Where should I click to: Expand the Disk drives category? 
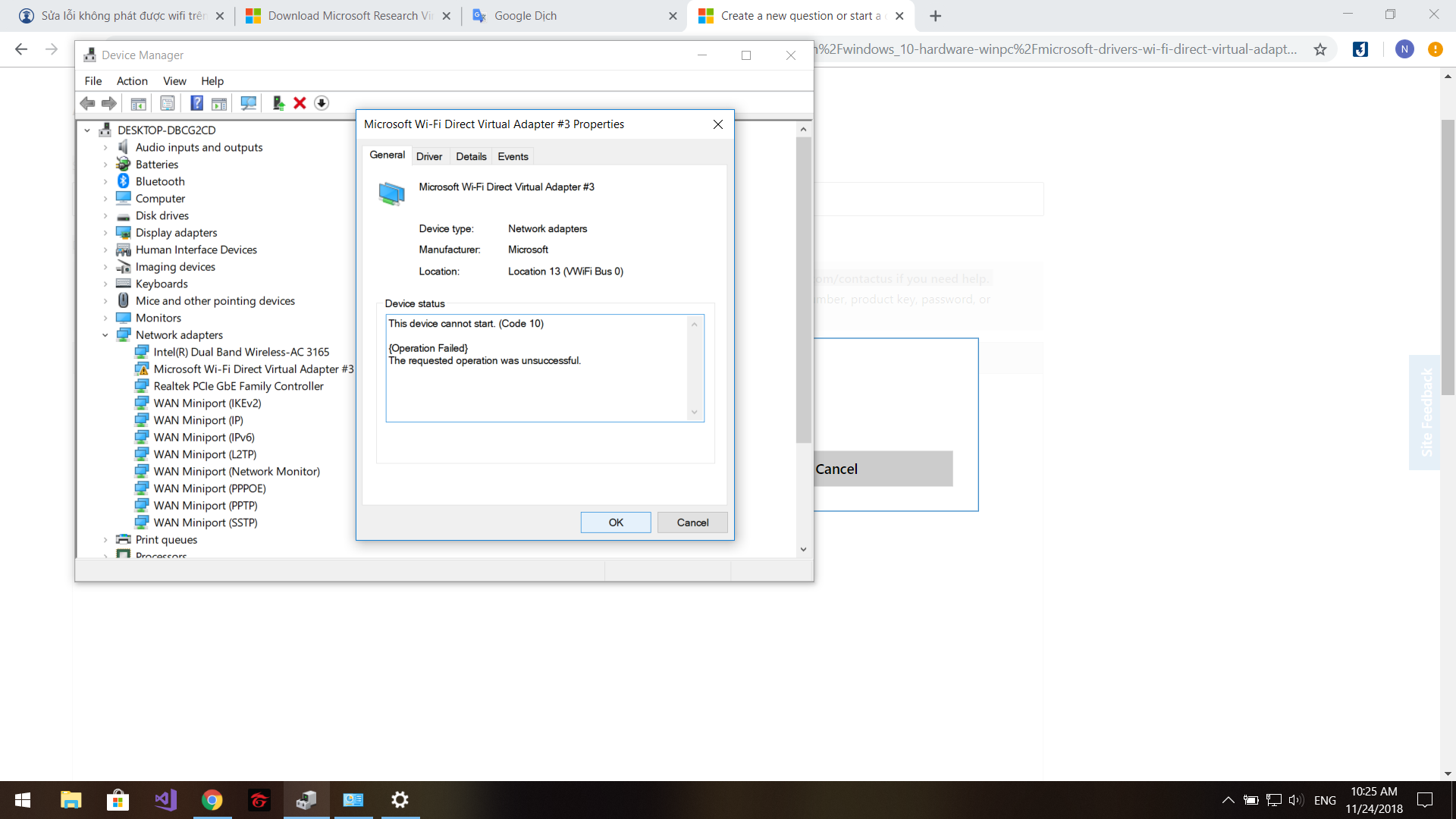click(x=105, y=215)
